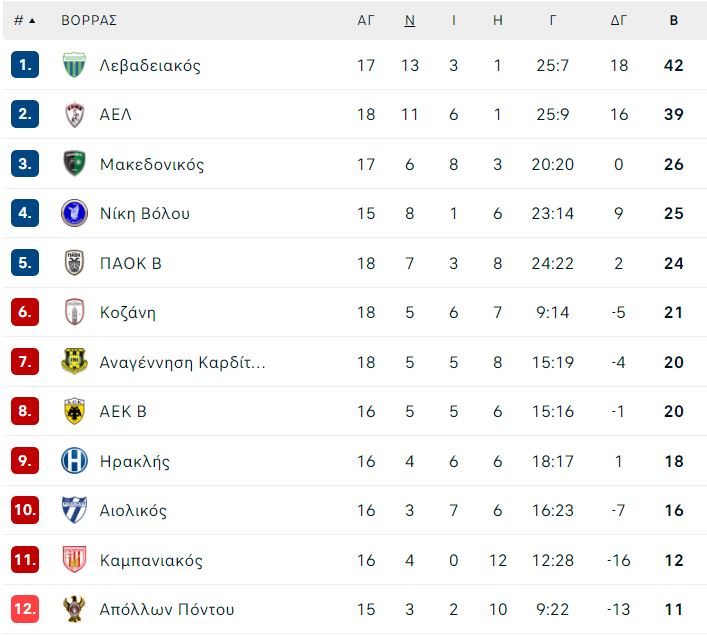Click the ΑΕΚ Β yellow eagle crest

click(74, 411)
